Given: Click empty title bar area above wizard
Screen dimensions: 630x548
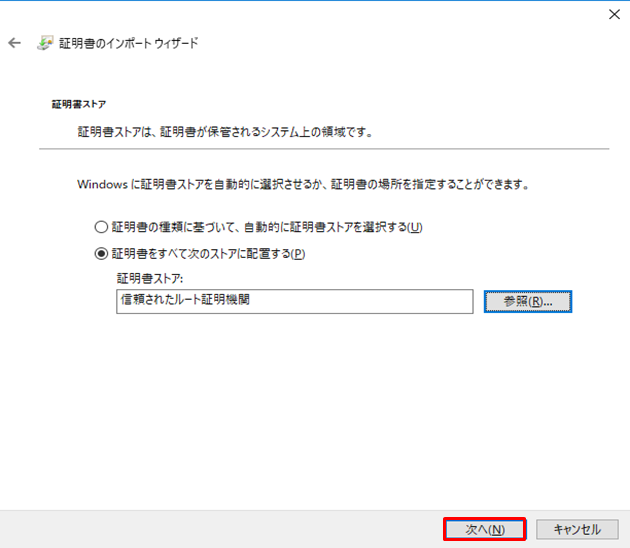Looking at the screenshot, I should [300, 14].
